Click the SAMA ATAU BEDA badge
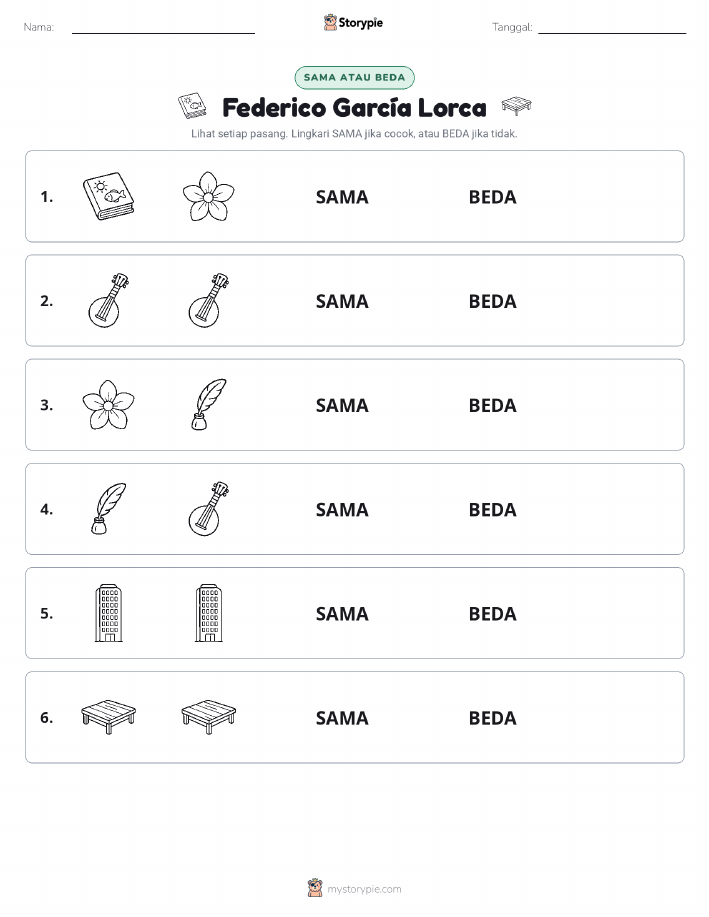The height and width of the screenshot is (917, 709). 354,77
